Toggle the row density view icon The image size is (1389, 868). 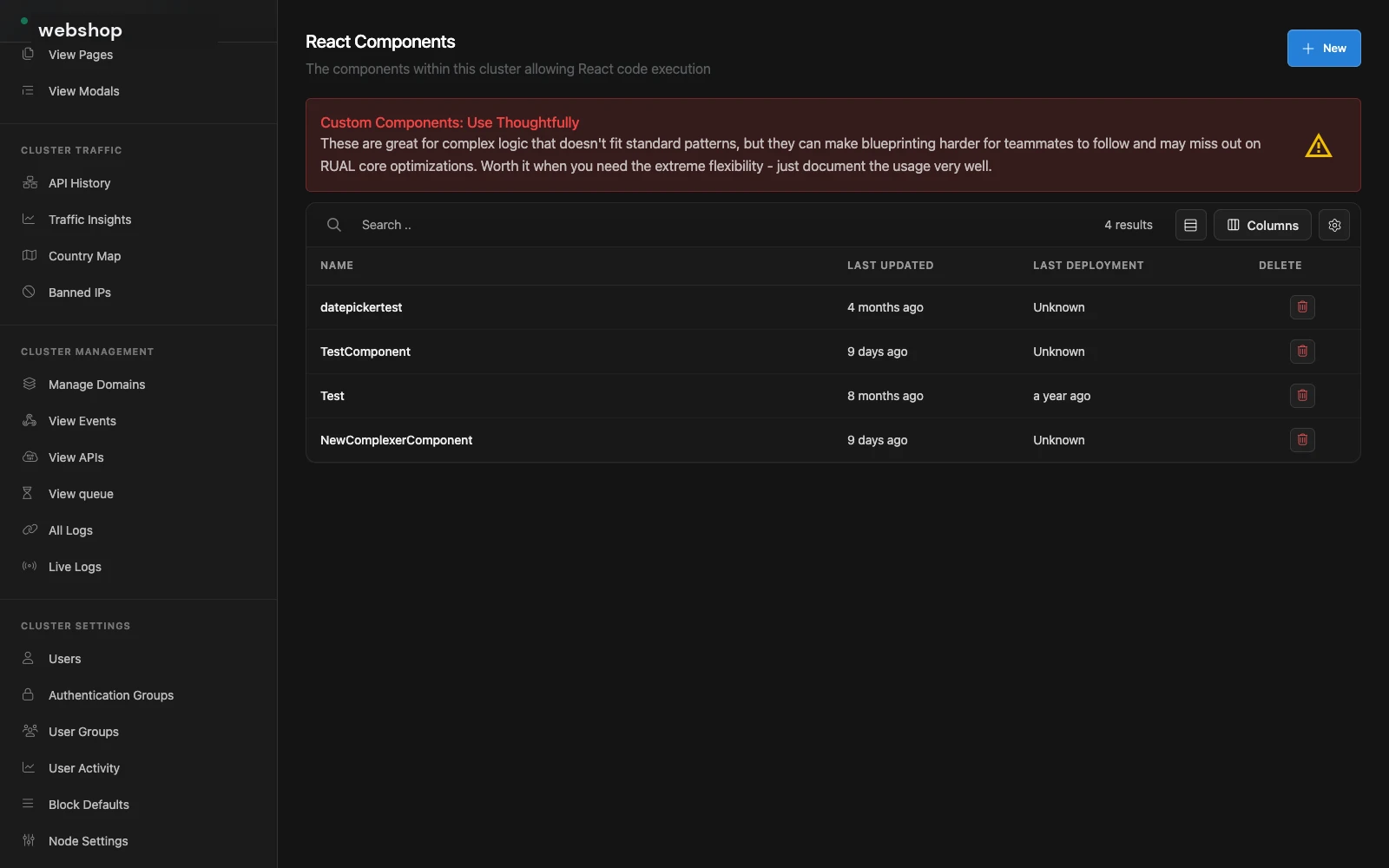(x=1191, y=225)
